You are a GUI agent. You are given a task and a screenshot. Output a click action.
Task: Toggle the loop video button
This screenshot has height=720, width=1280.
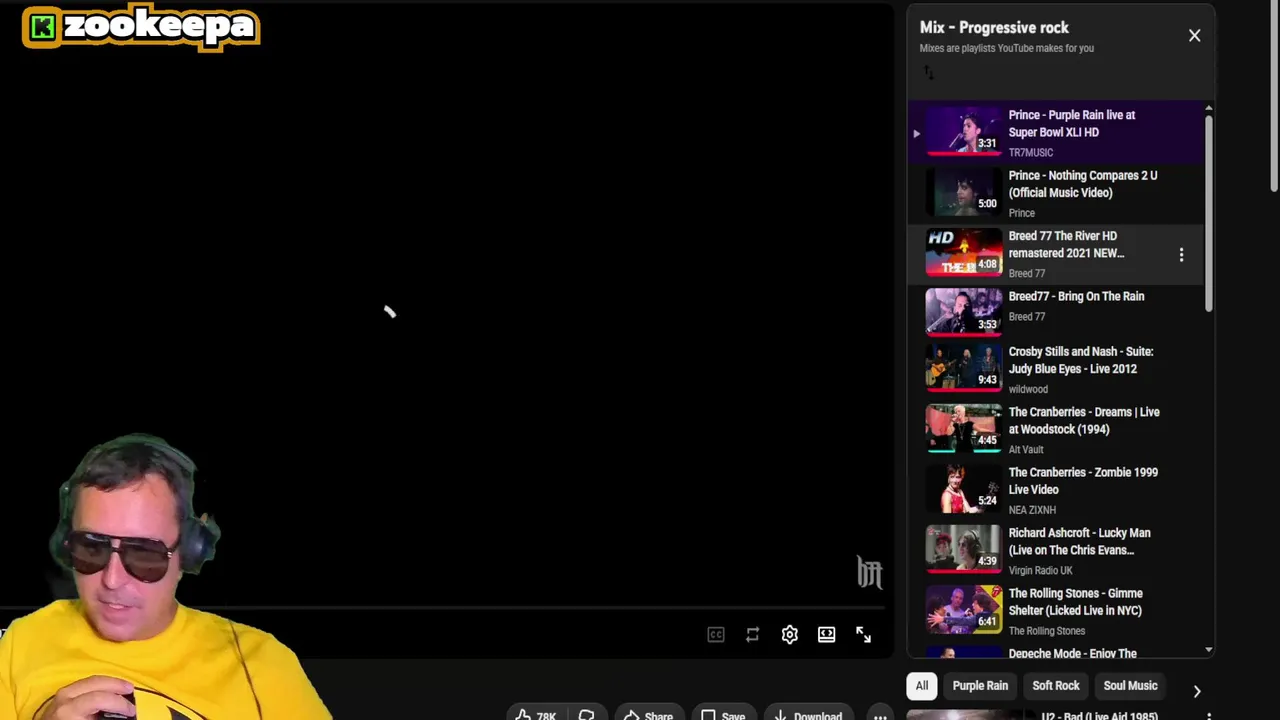click(x=753, y=635)
